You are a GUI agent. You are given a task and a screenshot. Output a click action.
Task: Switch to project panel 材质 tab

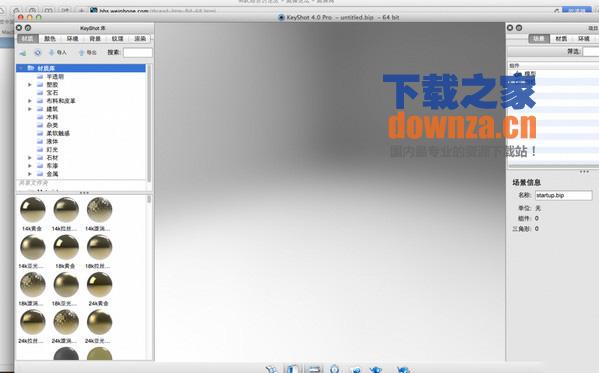[561, 39]
